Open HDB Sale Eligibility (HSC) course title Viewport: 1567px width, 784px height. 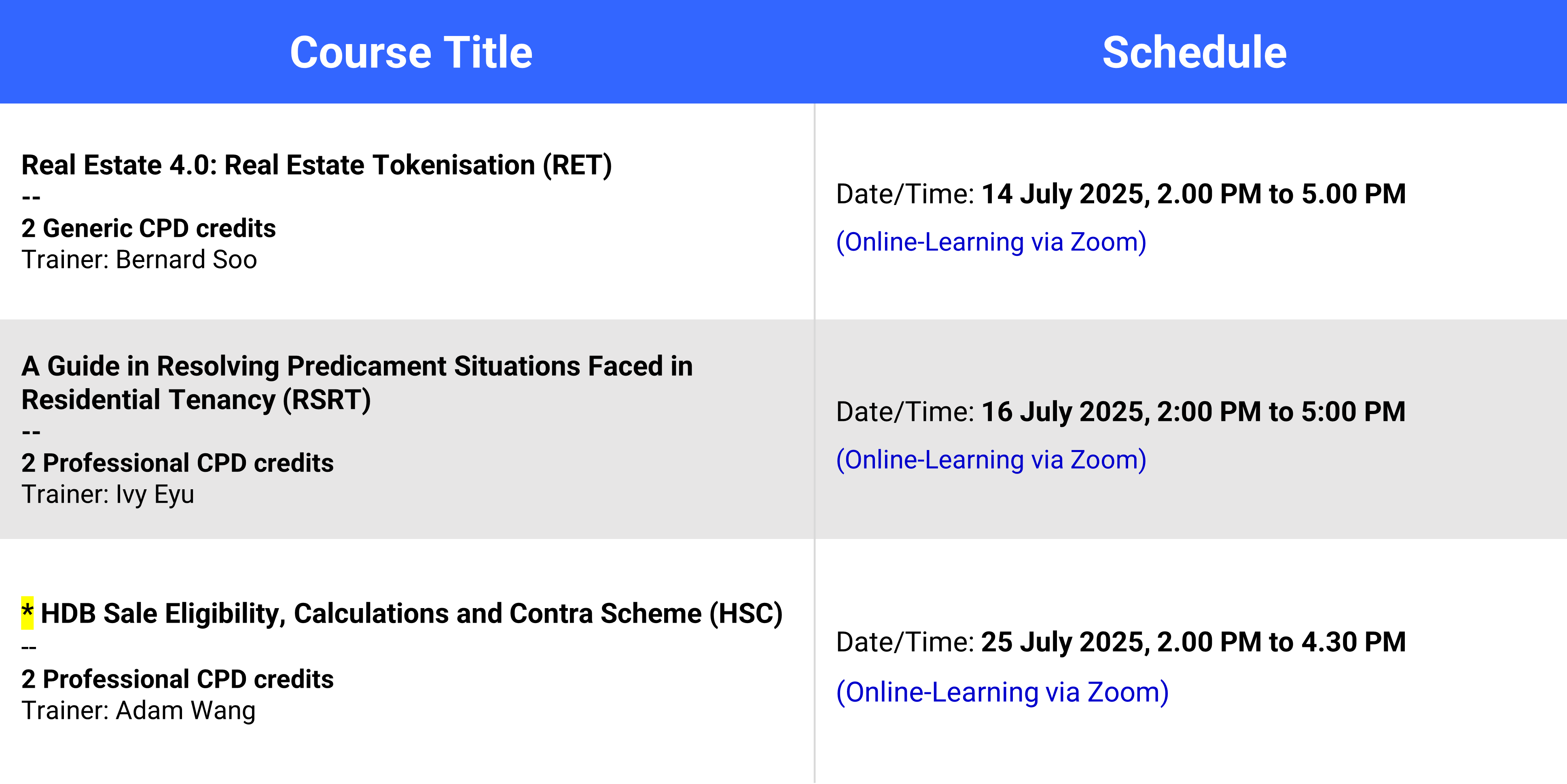point(411,614)
